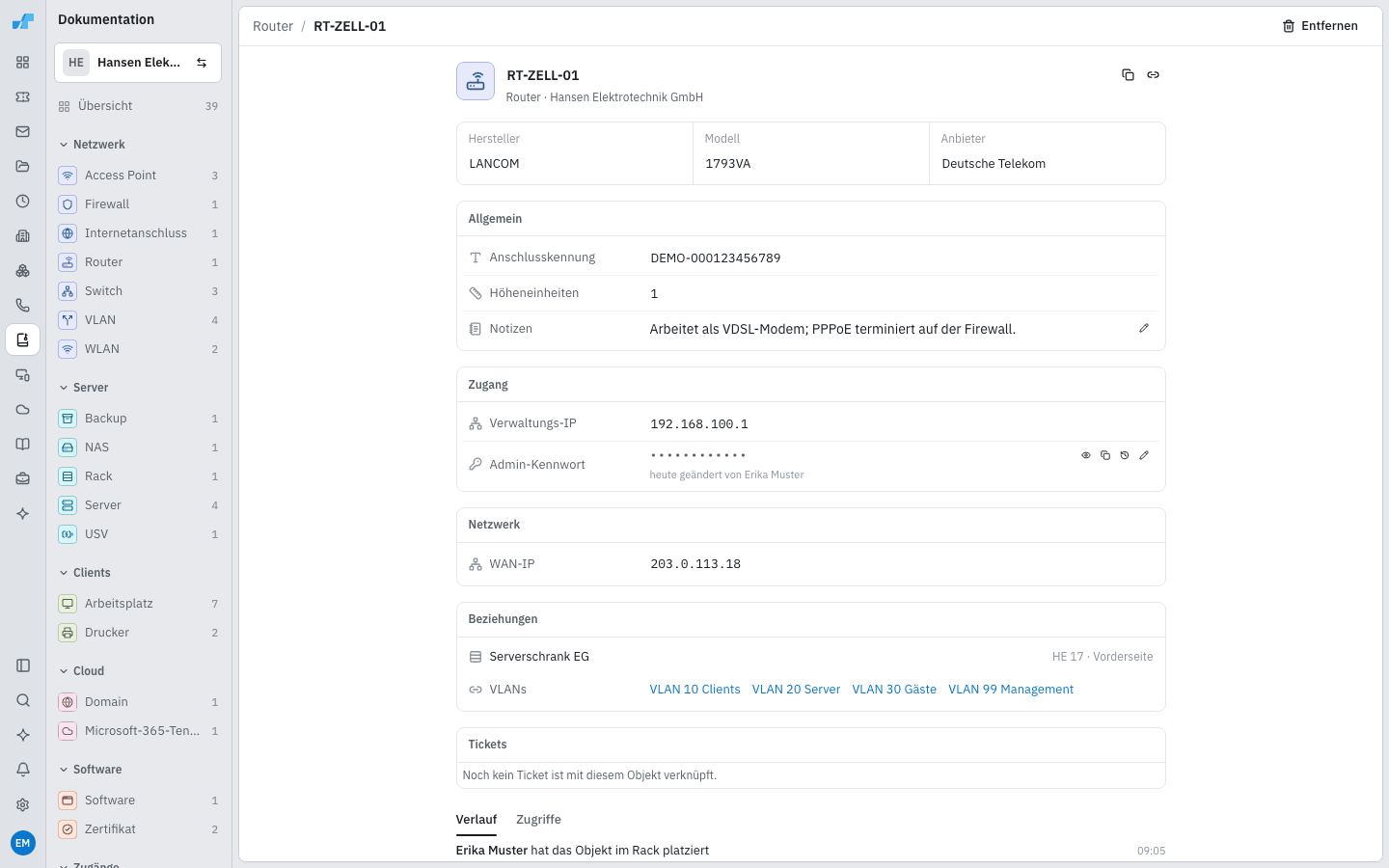1389x868 pixels.
Task: Open the Serverschrank EG relationship row
Action: 810,657
